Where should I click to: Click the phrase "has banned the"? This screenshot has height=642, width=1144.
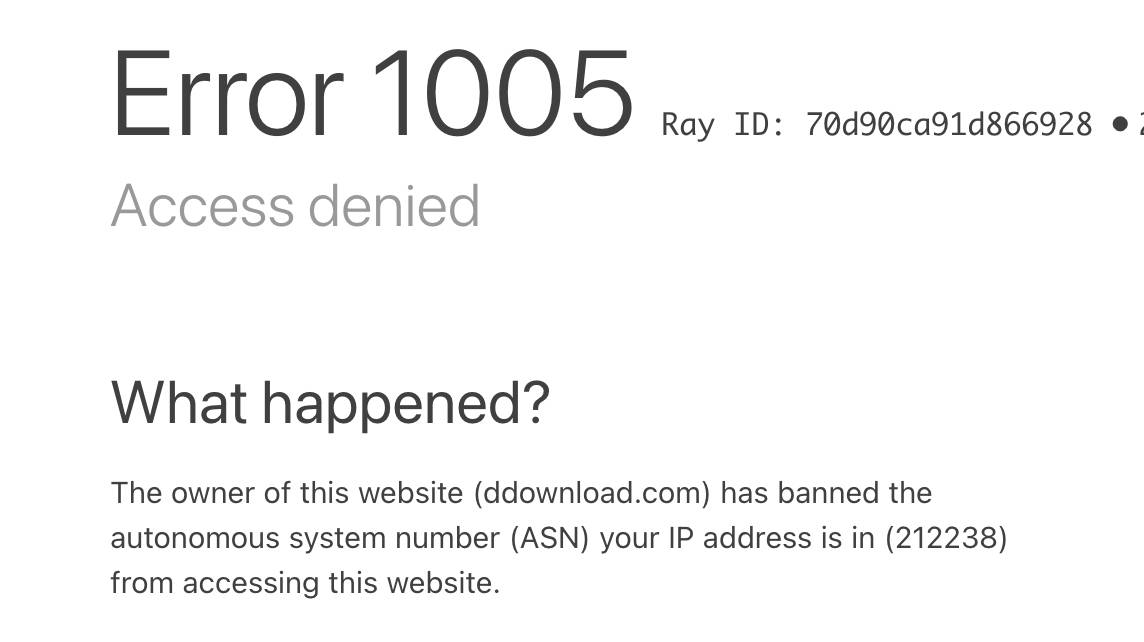[826, 493]
